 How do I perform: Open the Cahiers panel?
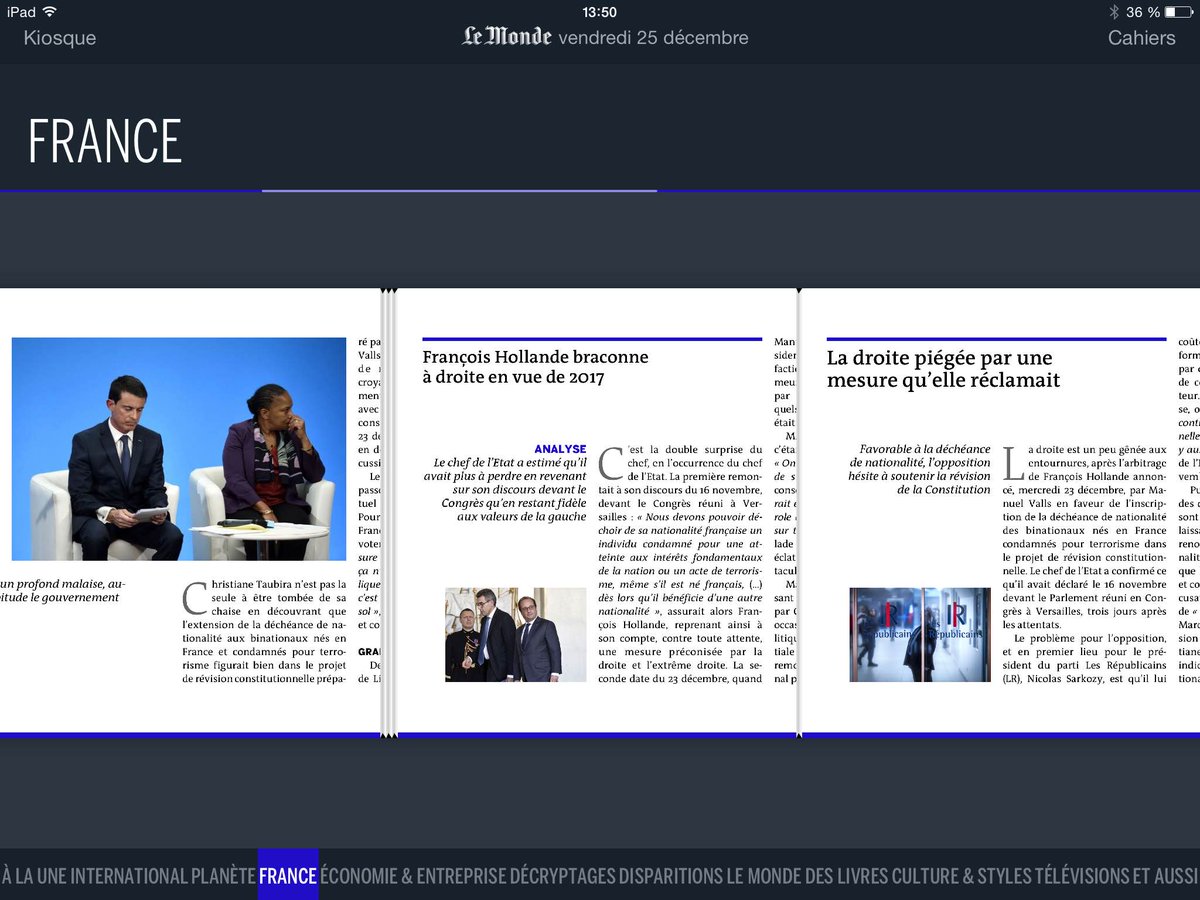(1142, 38)
